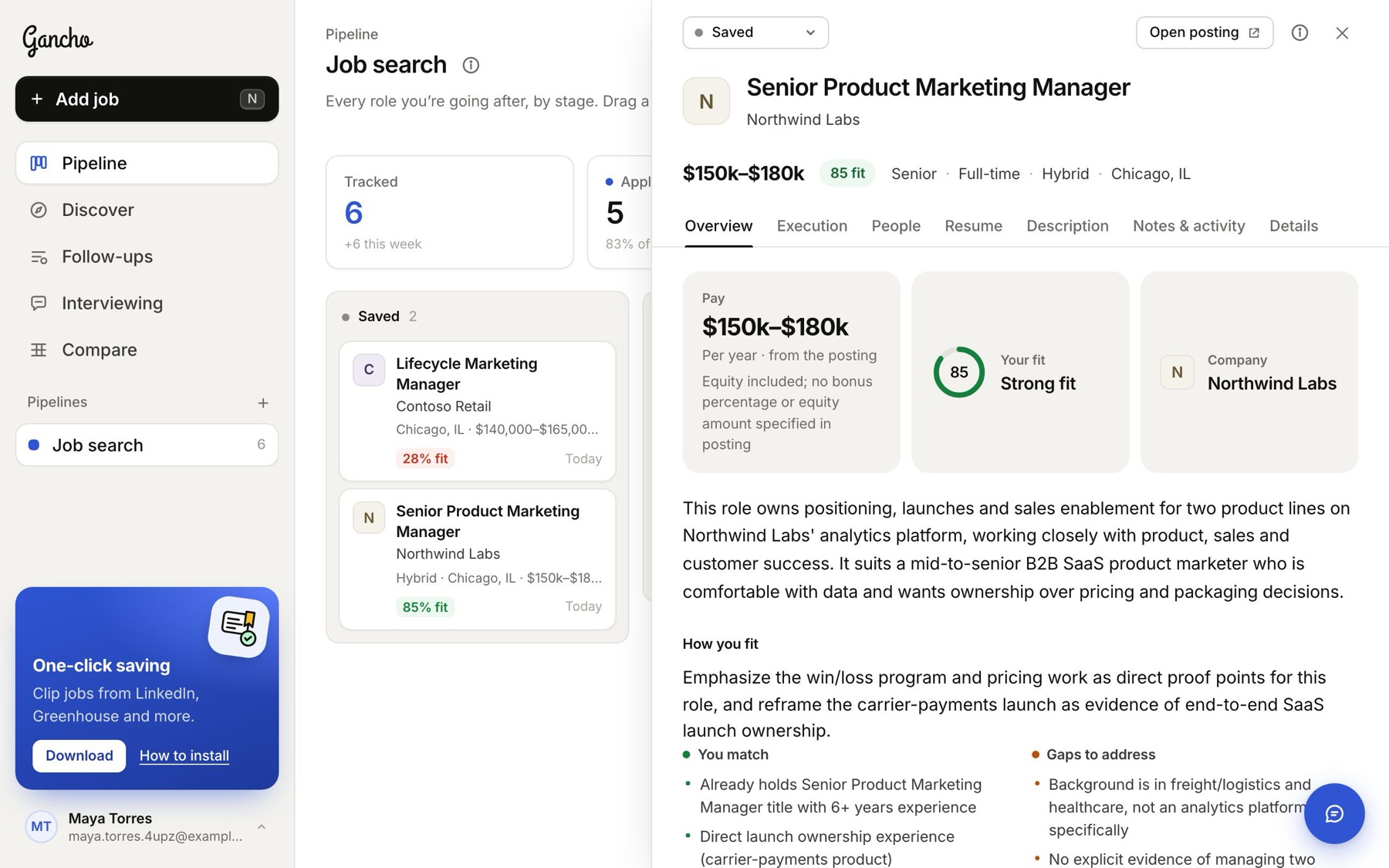Close the job detail panel

pos(1343,32)
